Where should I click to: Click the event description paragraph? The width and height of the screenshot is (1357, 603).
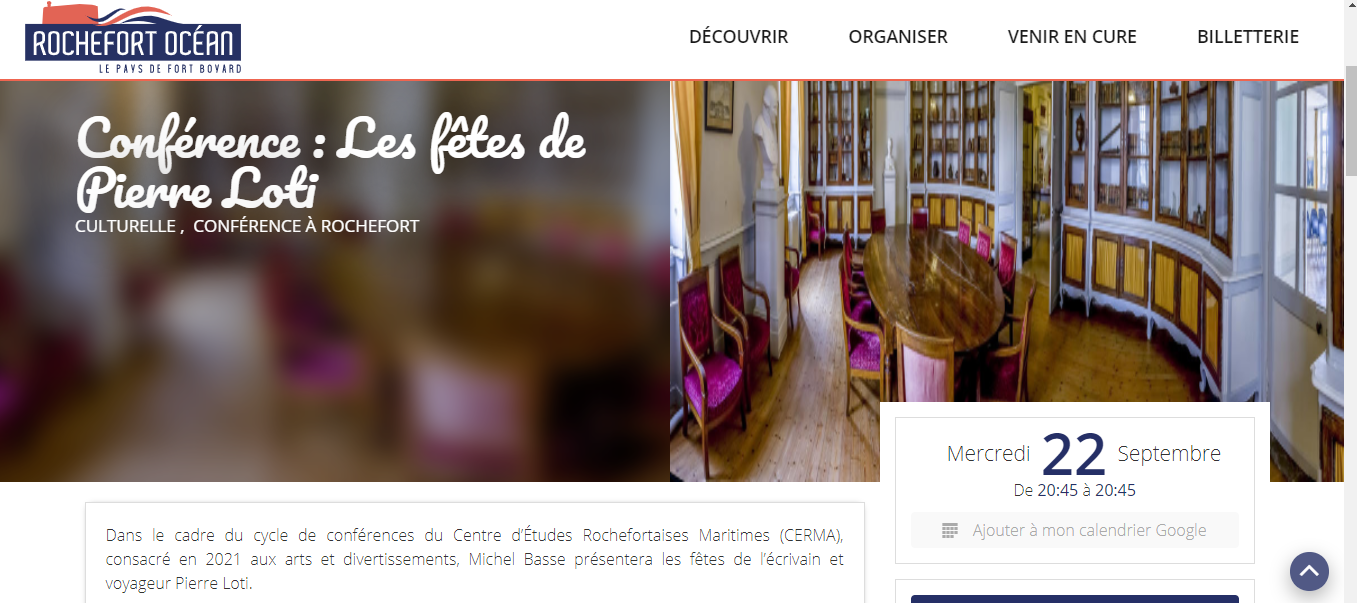pyautogui.click(x=475, y=558)
